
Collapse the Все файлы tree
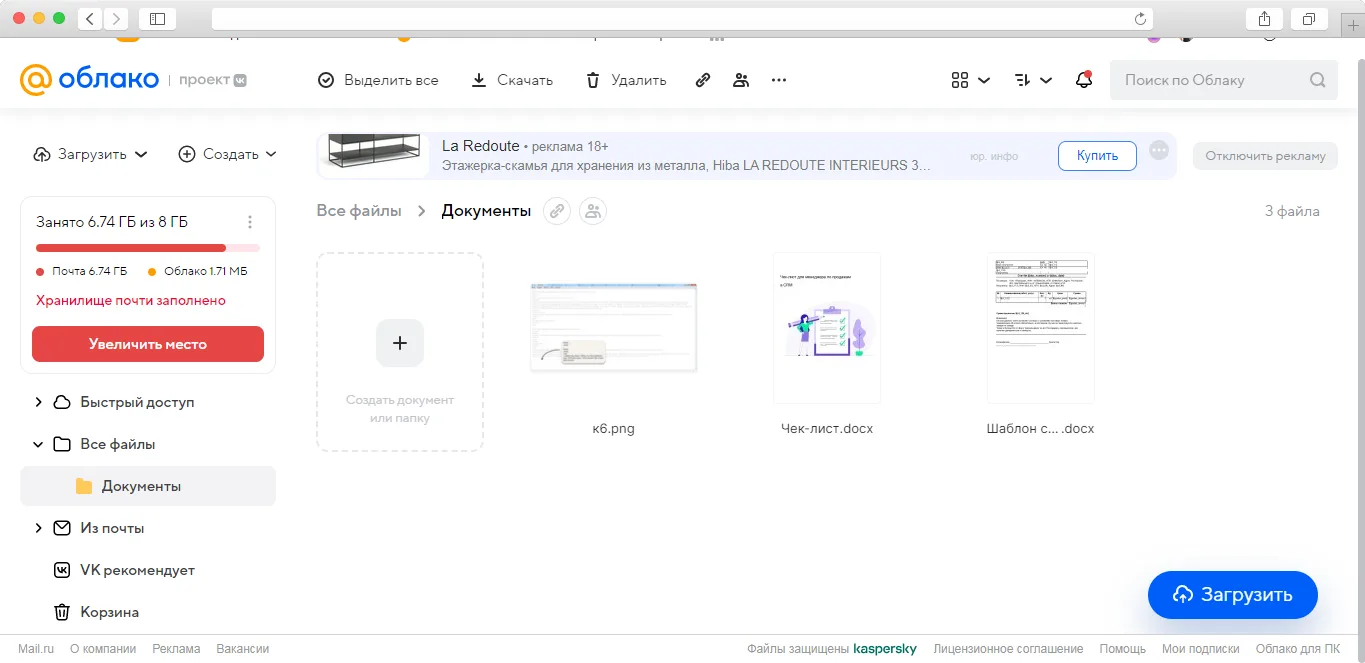39,444
